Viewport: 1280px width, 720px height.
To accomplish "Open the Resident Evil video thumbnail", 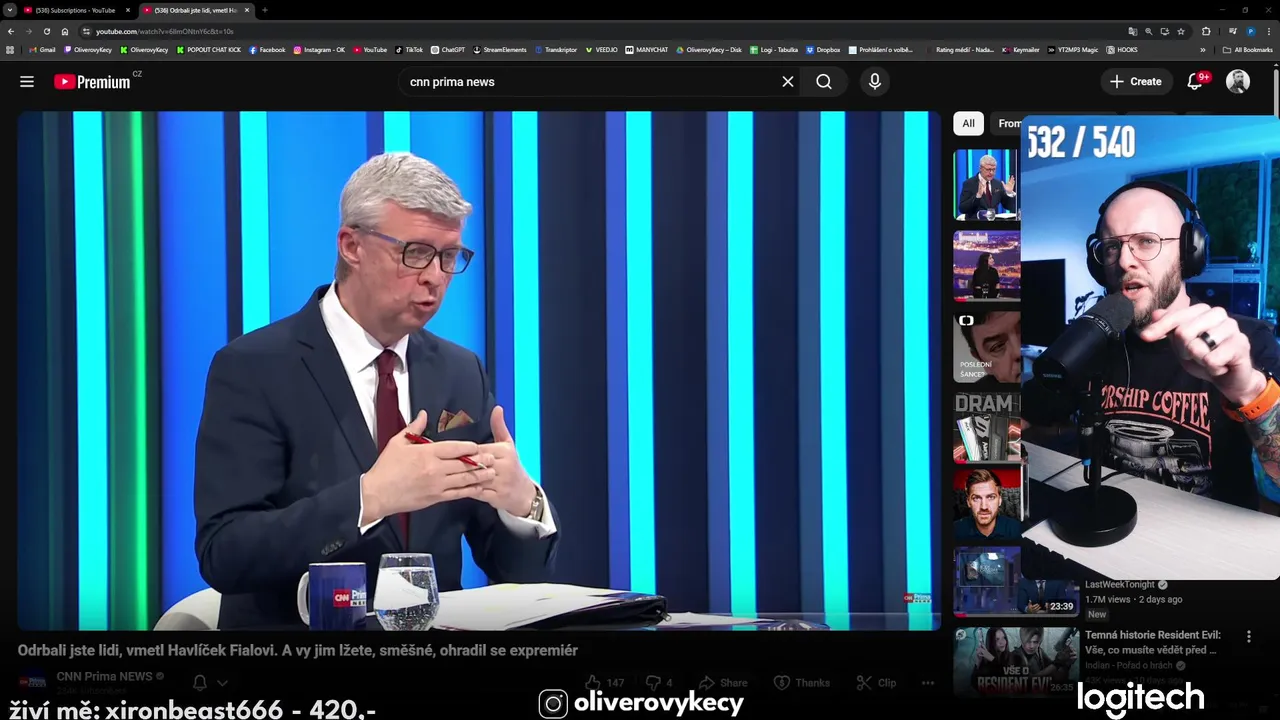I will pyautogui.click(x=1016, y=661).
